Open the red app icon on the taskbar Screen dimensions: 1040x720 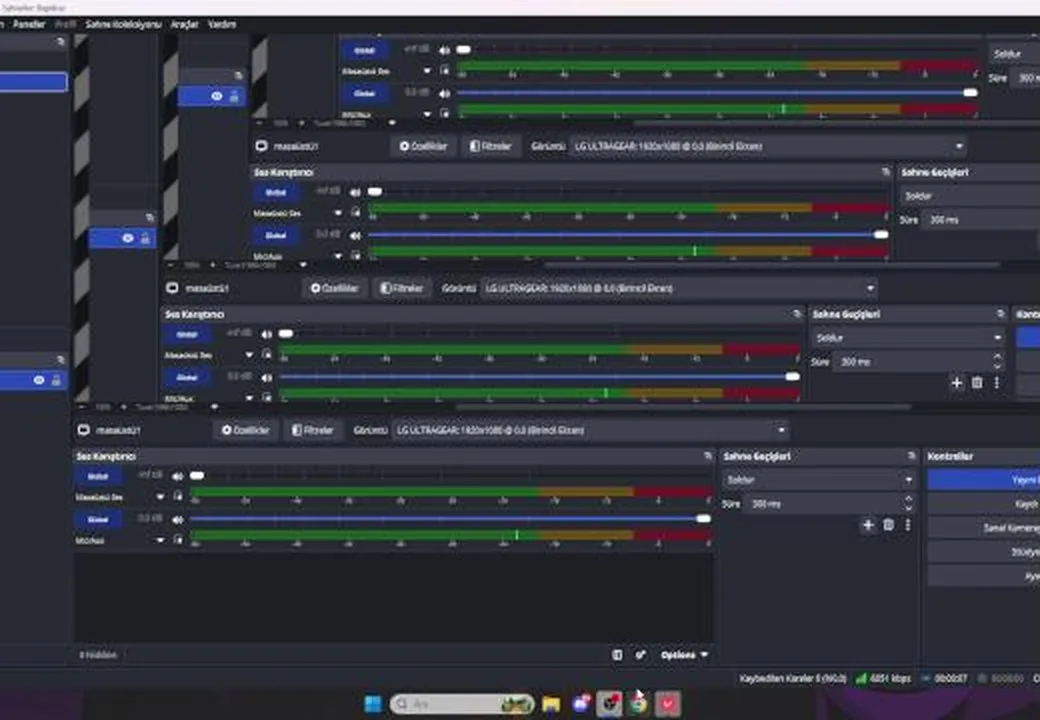[x=668, y=703]
